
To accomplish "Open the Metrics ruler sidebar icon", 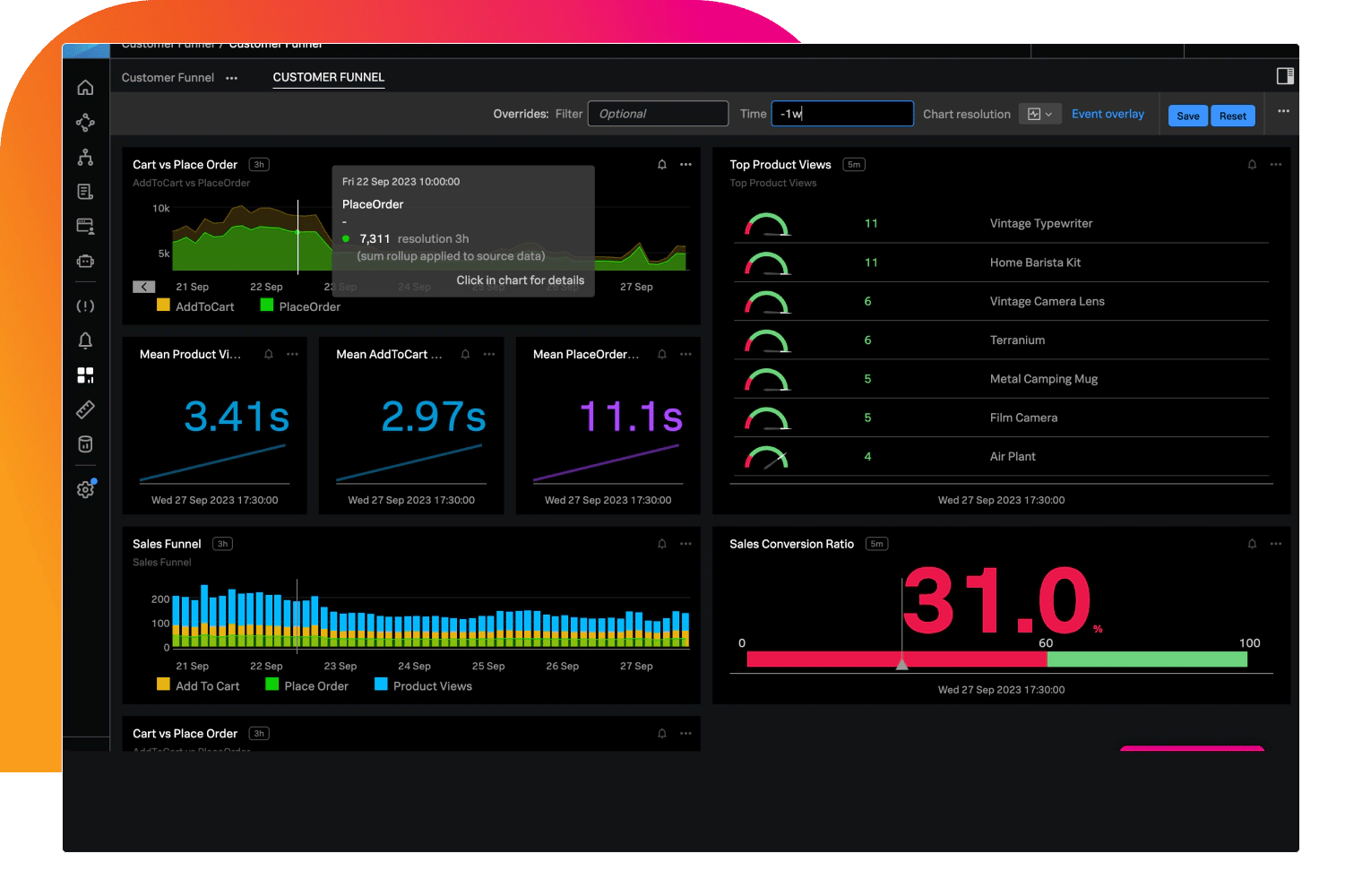I will 85,409.
